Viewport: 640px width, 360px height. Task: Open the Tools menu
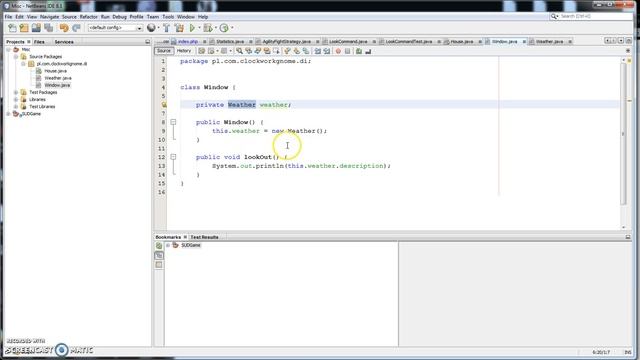tap(168, 17)
